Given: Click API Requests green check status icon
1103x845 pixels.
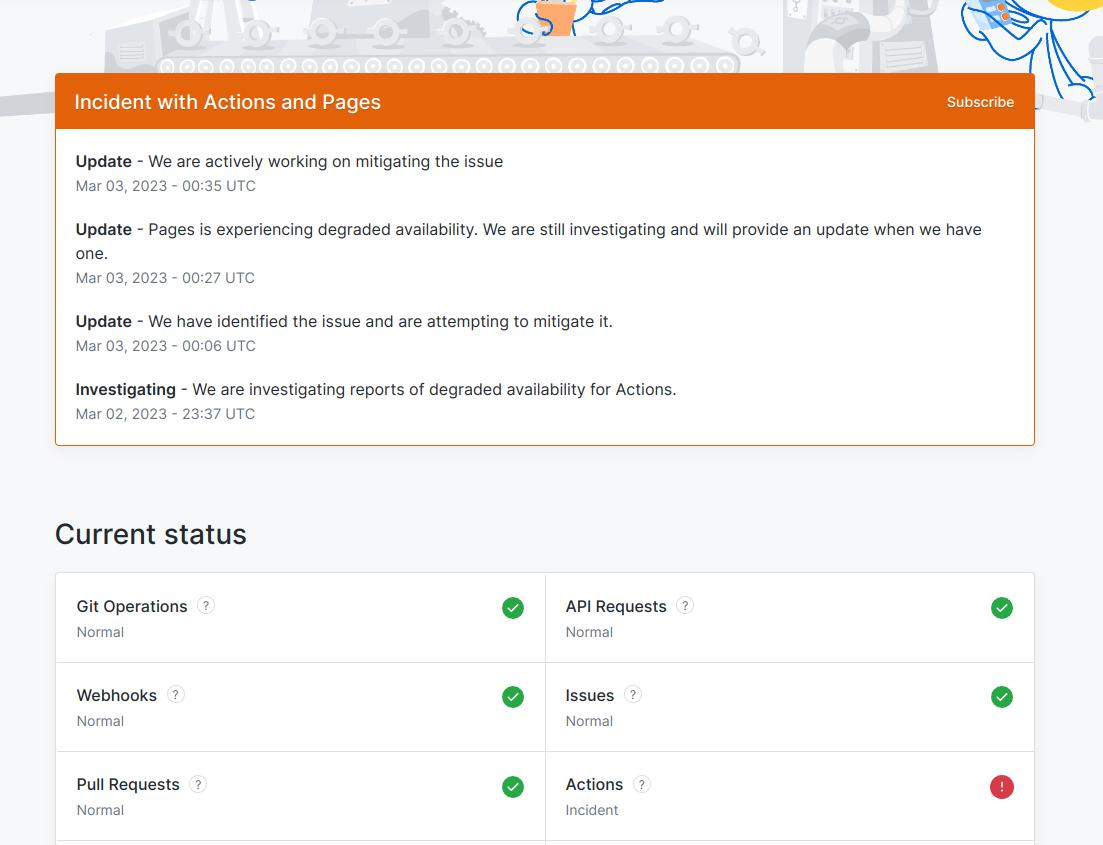Looking at the screenshot, I should [x=1002, y=608].
